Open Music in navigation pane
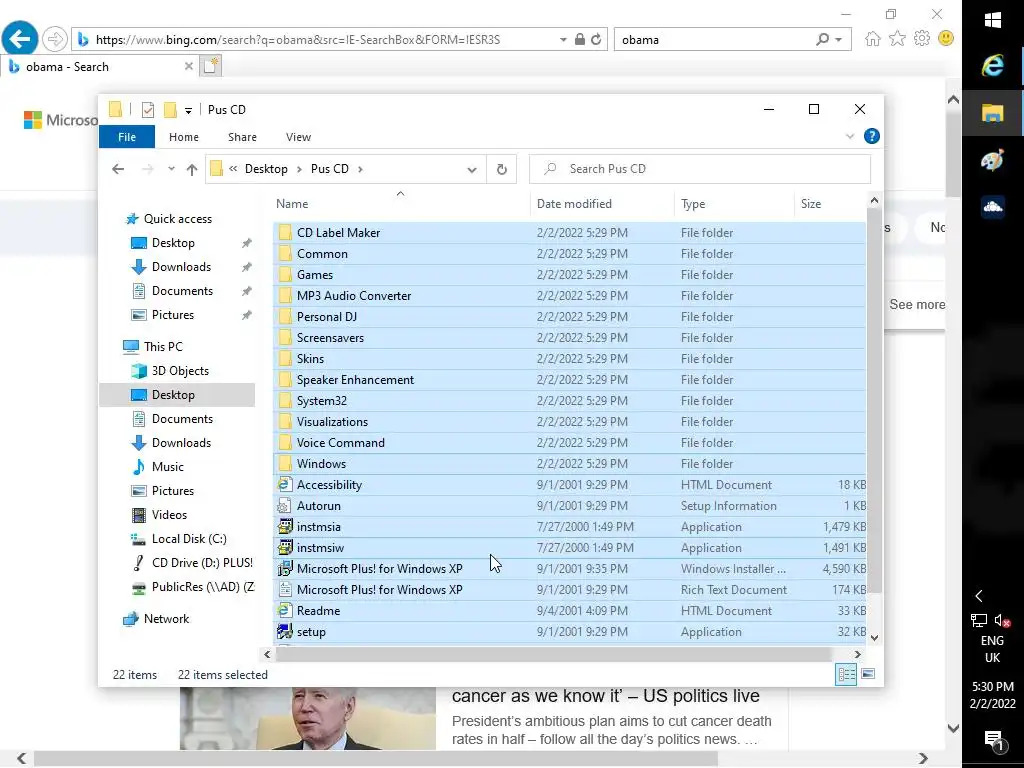Viewport: 1024px width, 768px height. 168,467
